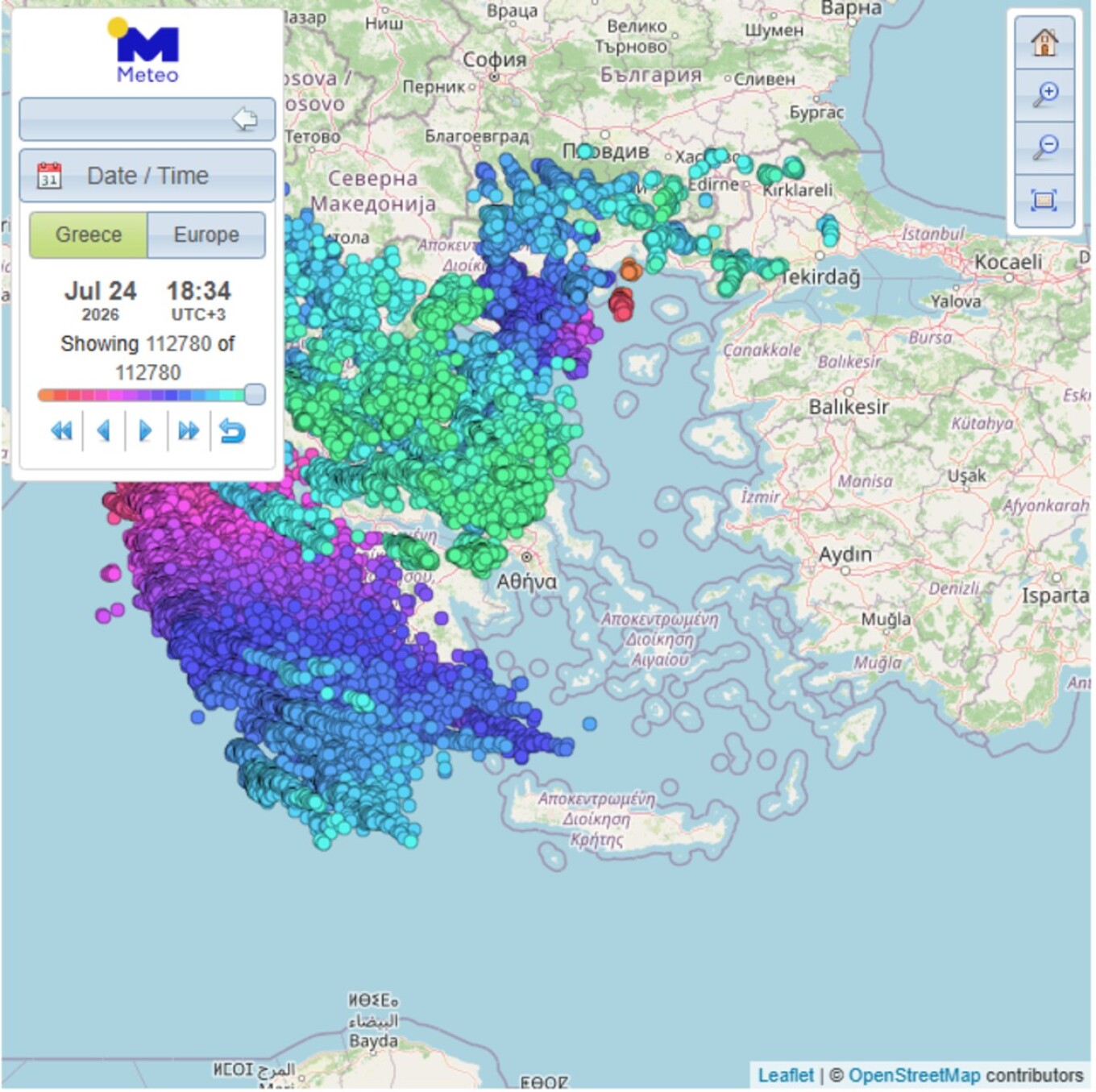Step back one frame
Screen dimensions: 1096x1092
pos(103,431)
